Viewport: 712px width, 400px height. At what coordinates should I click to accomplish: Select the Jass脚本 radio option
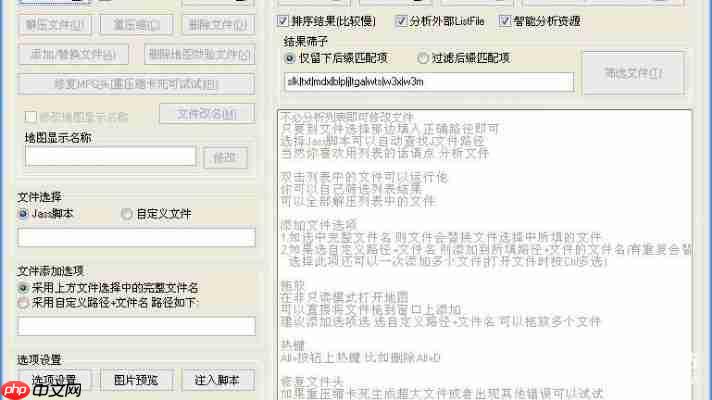tap(23, 213)
